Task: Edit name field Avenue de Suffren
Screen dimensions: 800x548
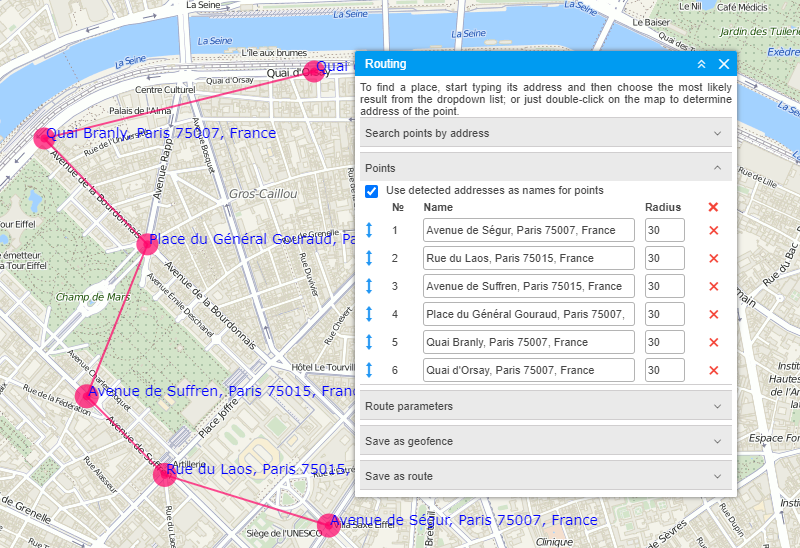Action: 529,286
